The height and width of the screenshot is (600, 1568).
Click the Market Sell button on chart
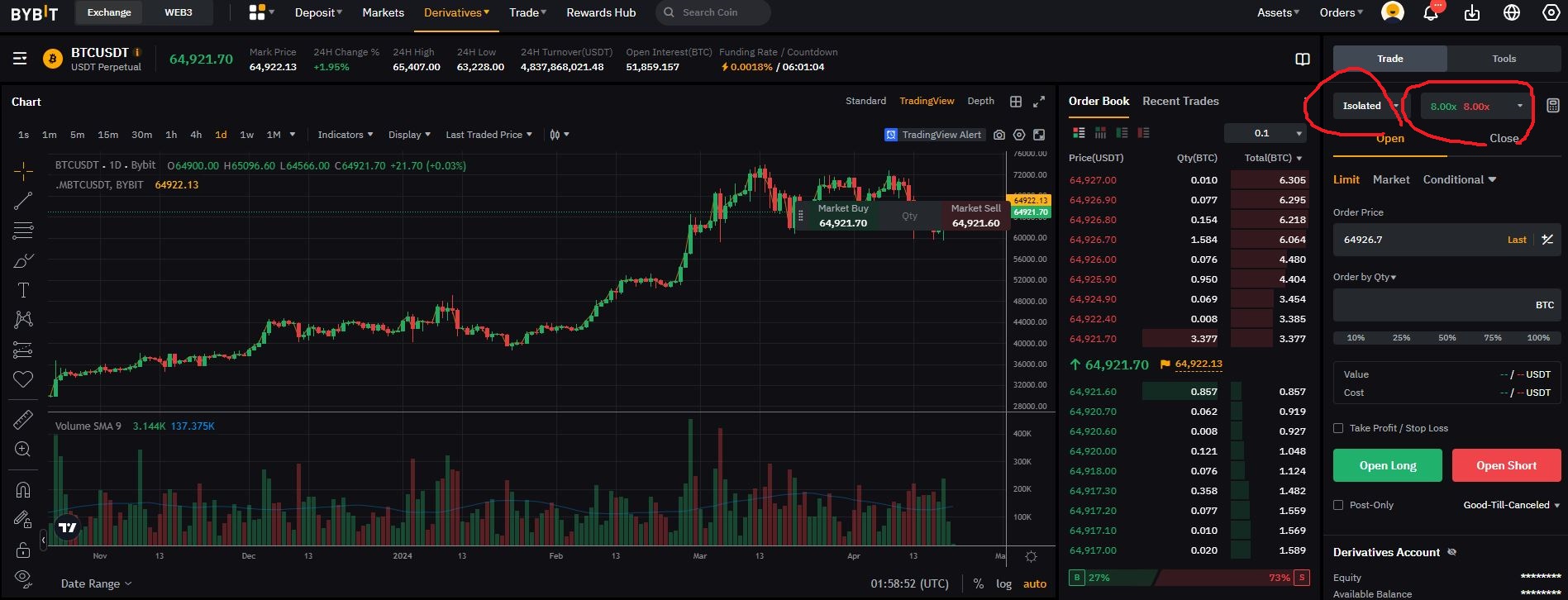point(975,216)
